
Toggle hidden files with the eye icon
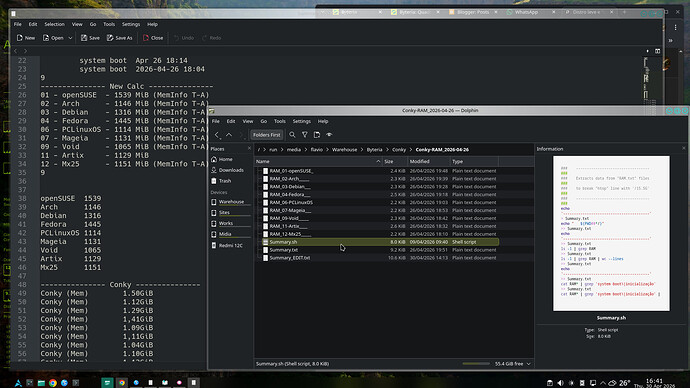[329, 135]
